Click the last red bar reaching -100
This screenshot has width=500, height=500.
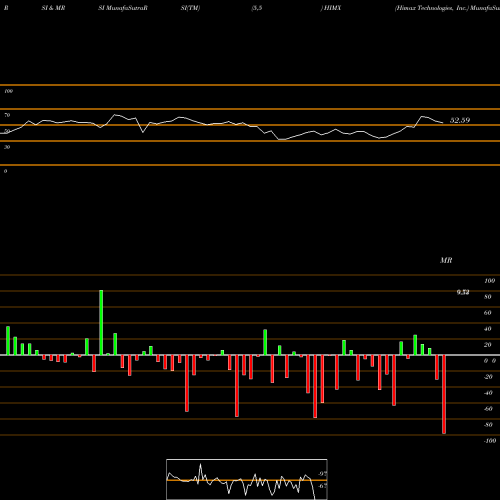(x=444, y=394)
